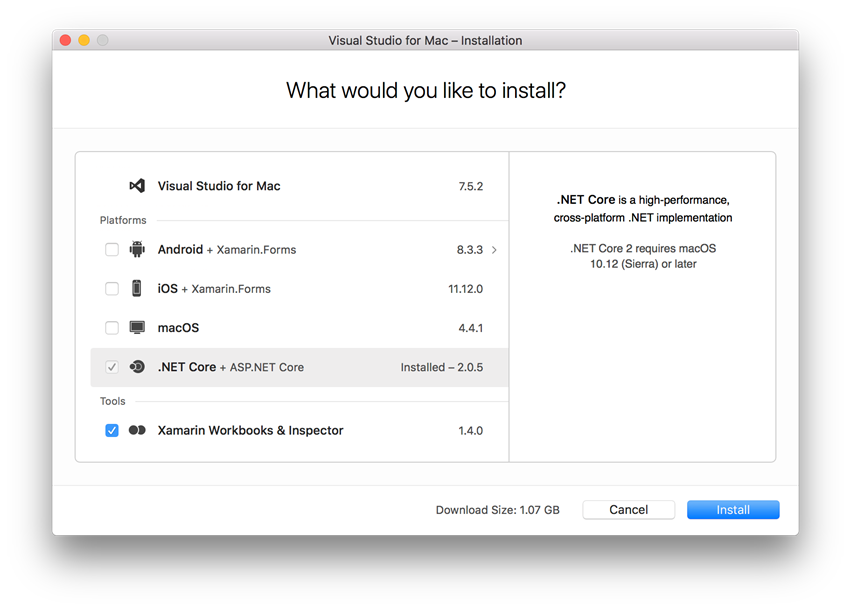Select the Visual Studio for Mac row label
The image size is (851, 610).
pyautogui.click(x=219, y=186)
